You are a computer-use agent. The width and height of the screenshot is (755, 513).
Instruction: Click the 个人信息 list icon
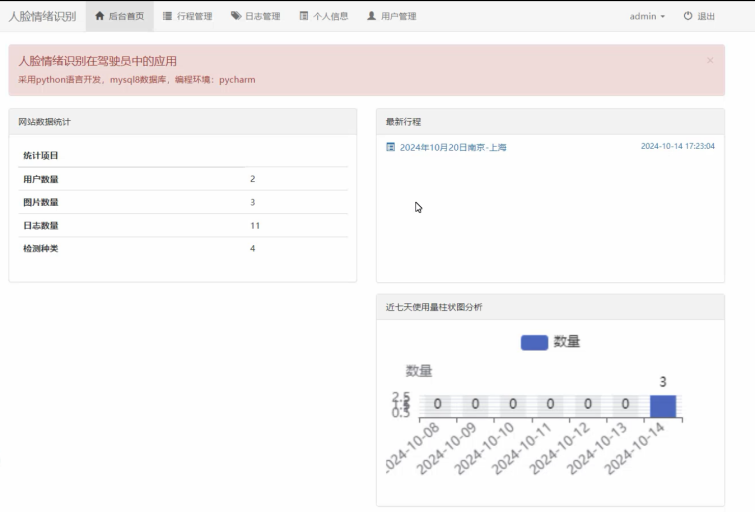point(304,16)
